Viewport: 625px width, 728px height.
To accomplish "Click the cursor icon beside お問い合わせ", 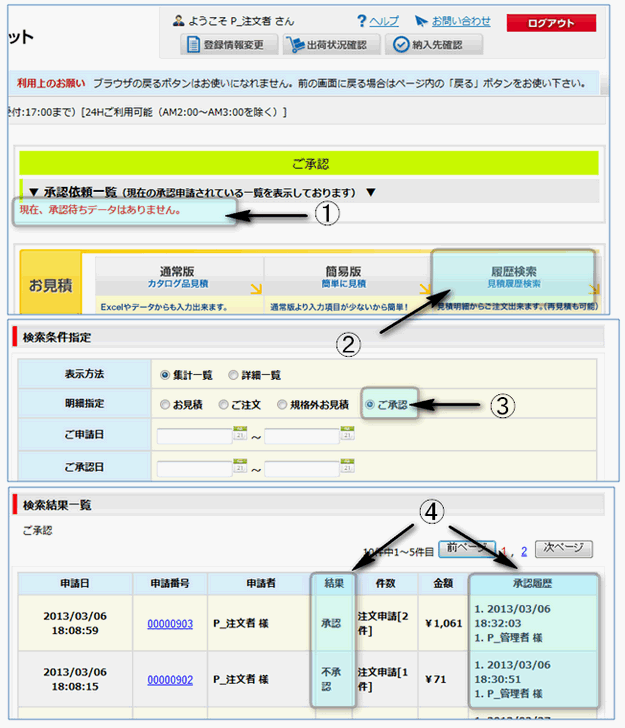I will 421,21.
